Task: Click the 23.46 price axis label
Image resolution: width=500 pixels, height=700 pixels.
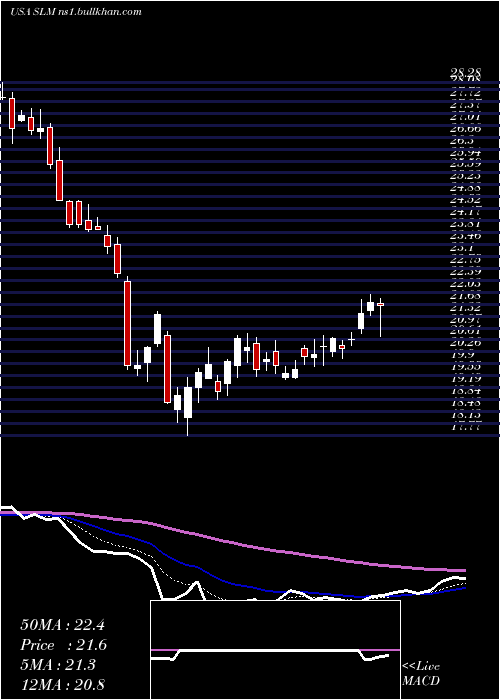Action: (465, 236)
